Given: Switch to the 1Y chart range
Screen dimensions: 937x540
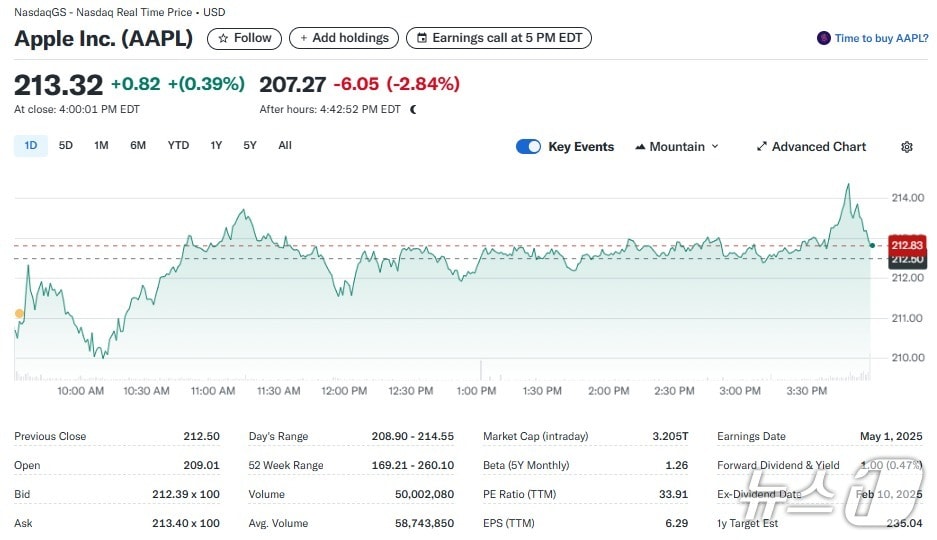Looking at the screenshot, I should [x=216, y=146].
